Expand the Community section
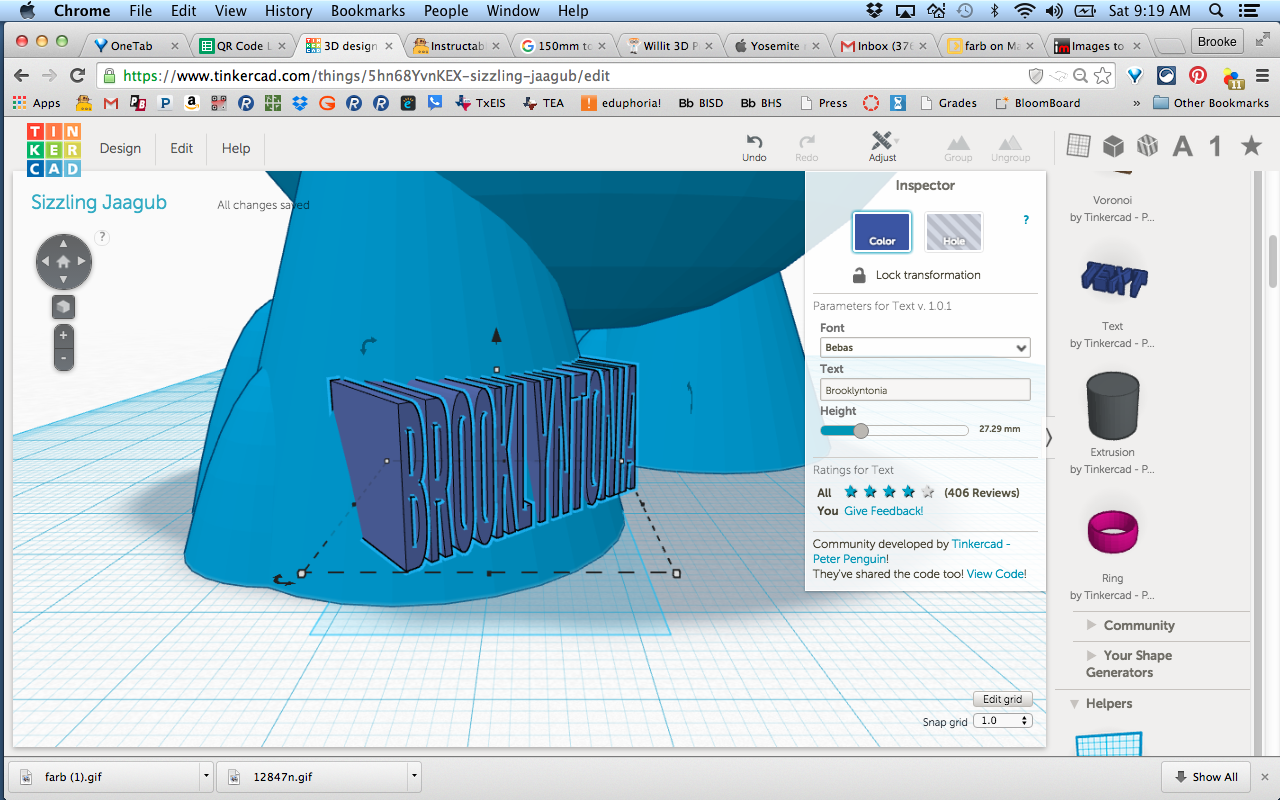 pyautogui.click(x=1138, y=625)
